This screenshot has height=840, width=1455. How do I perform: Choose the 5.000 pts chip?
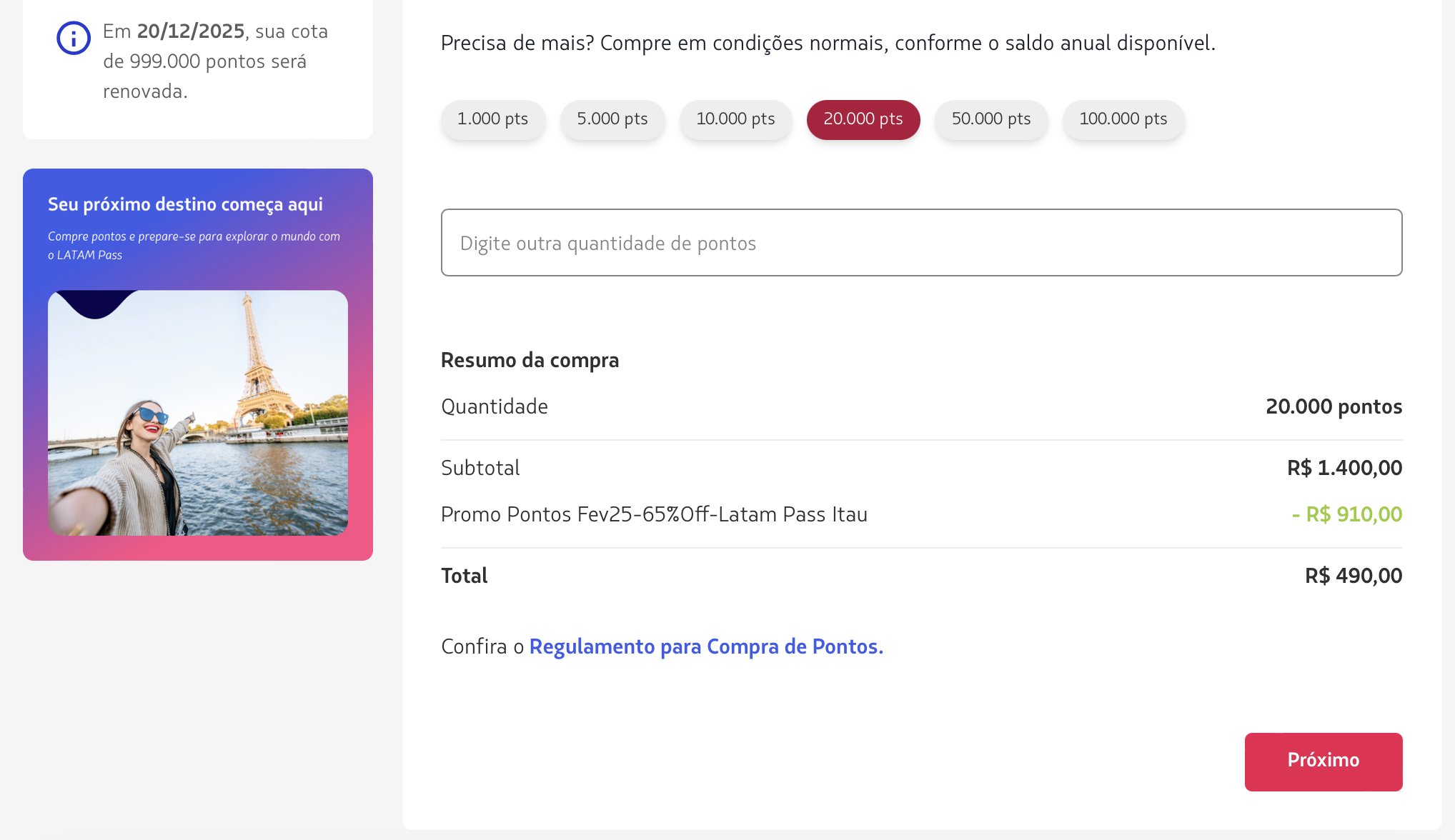(612, 119)
